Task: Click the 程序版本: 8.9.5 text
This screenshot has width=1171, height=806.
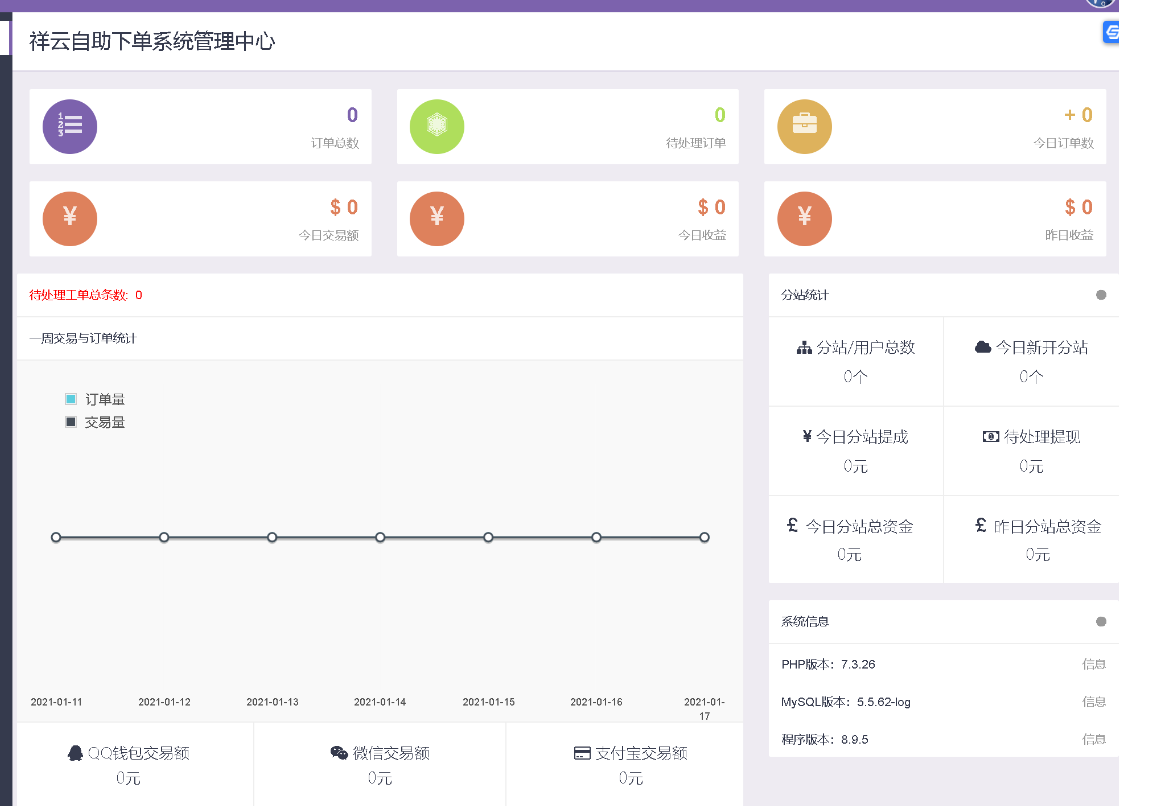Action: pos(824,740)
